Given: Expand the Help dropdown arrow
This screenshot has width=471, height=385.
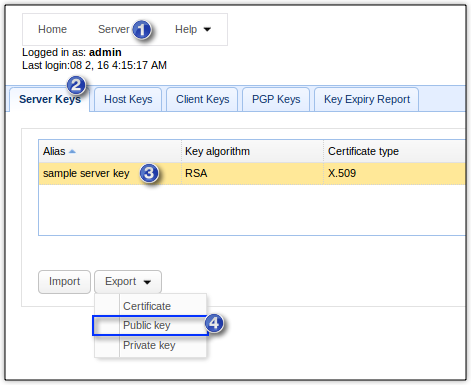Looking at the screenshot, I should coord(207,29).
